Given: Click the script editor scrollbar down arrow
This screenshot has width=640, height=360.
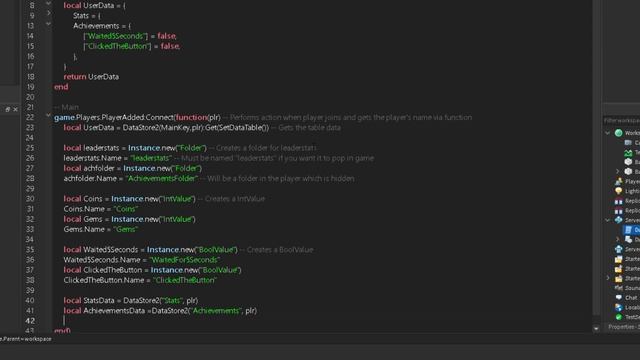Looking at the screenshot, I should point(596,328).
